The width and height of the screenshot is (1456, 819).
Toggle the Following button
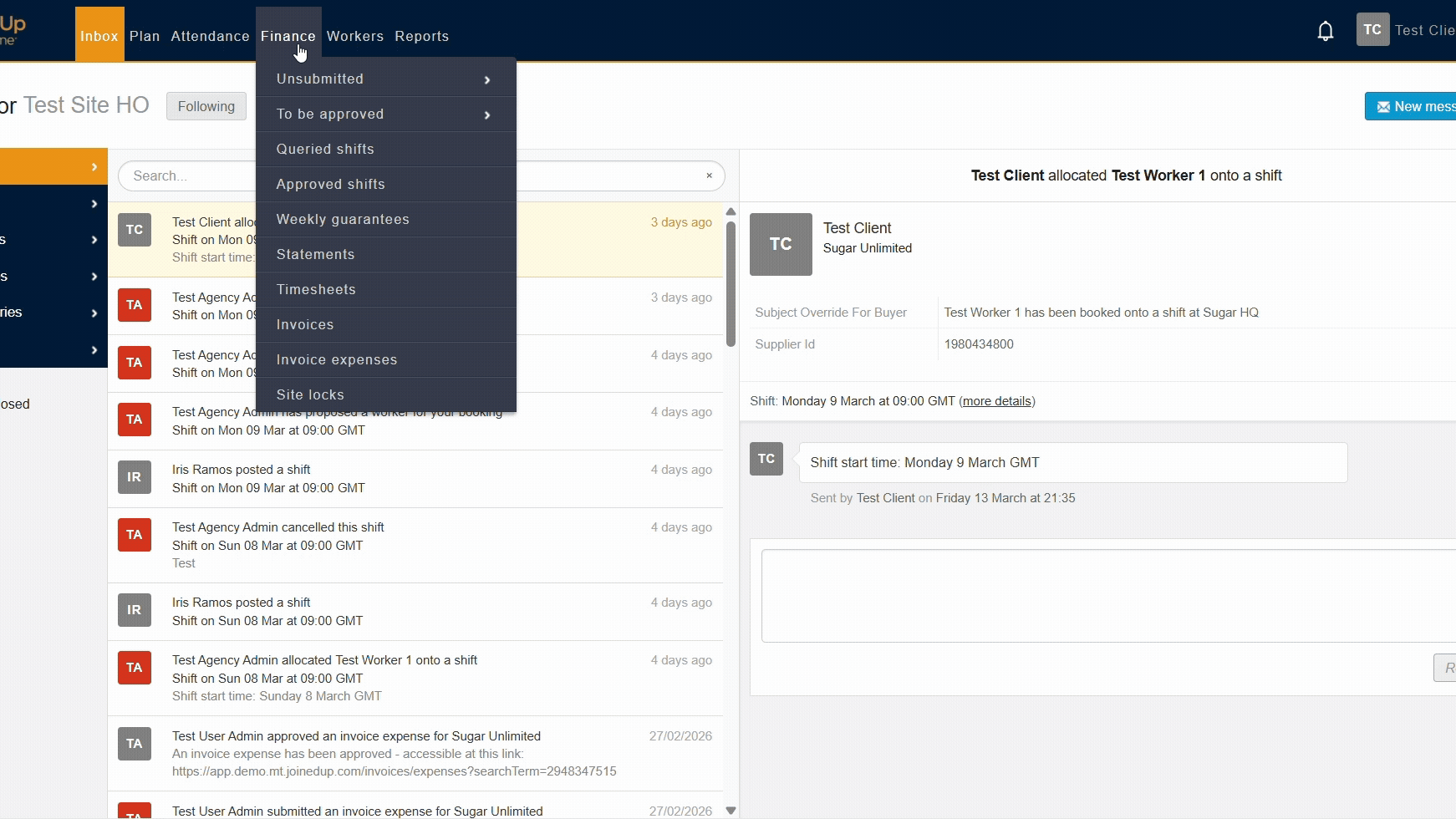click(x=206, y=106)
